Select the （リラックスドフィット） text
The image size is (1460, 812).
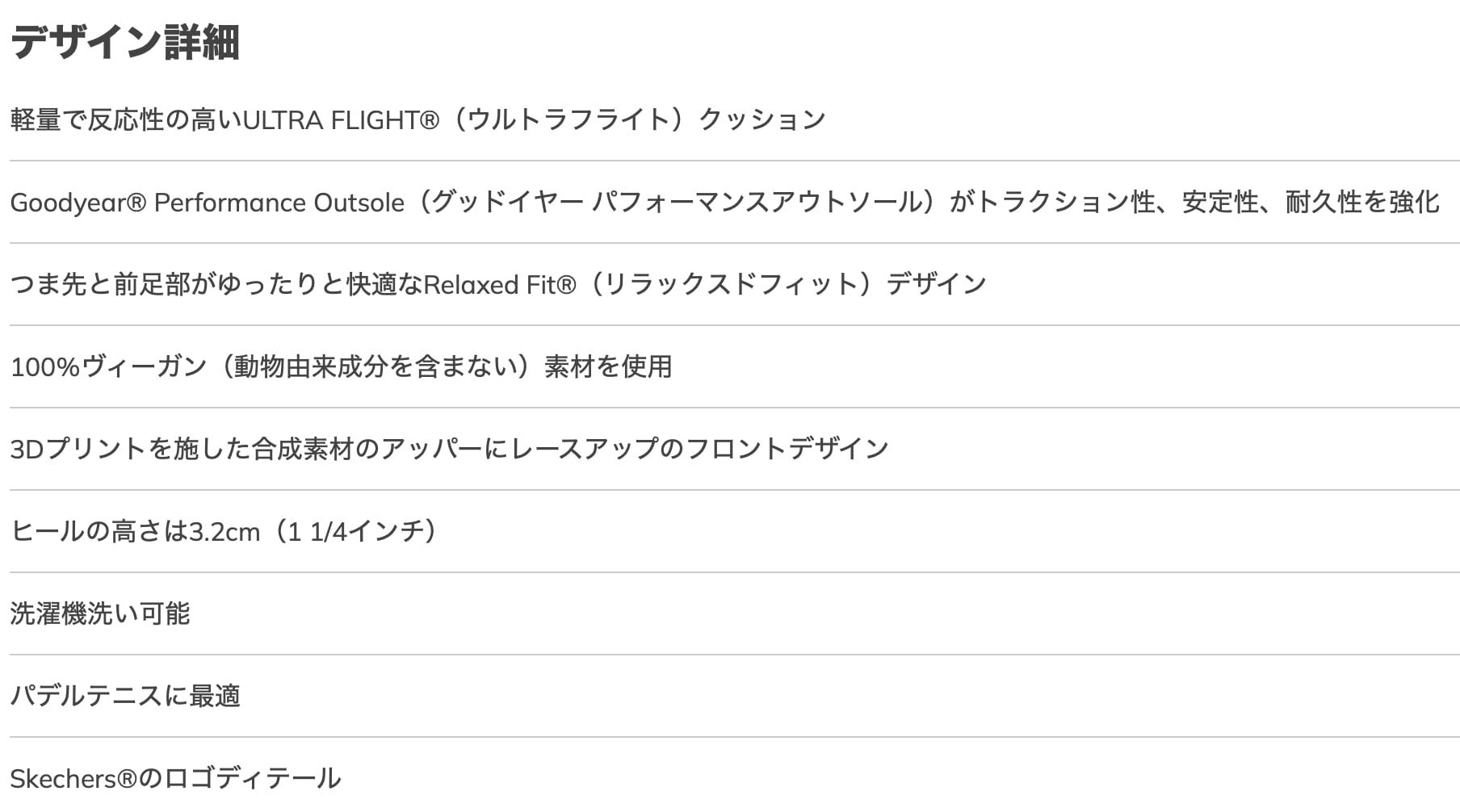tap(732, 285)
